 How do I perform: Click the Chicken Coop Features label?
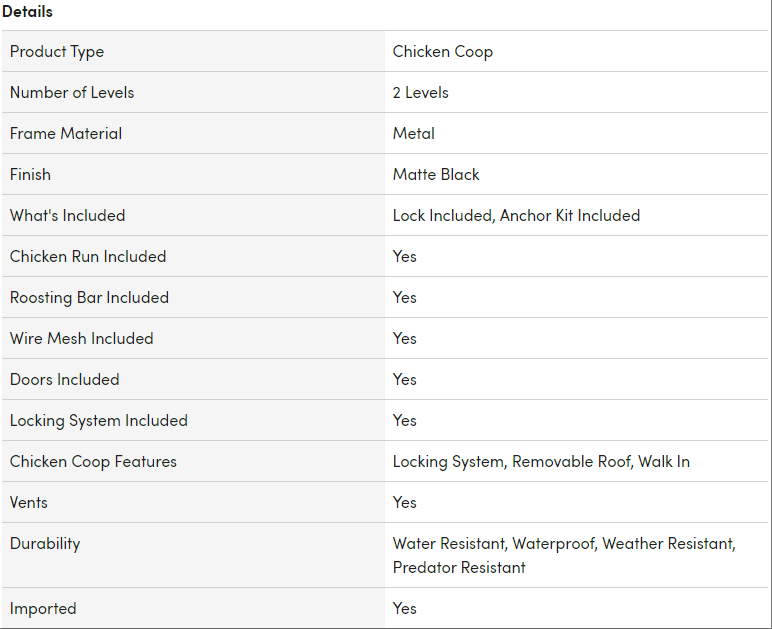point(93,461)
